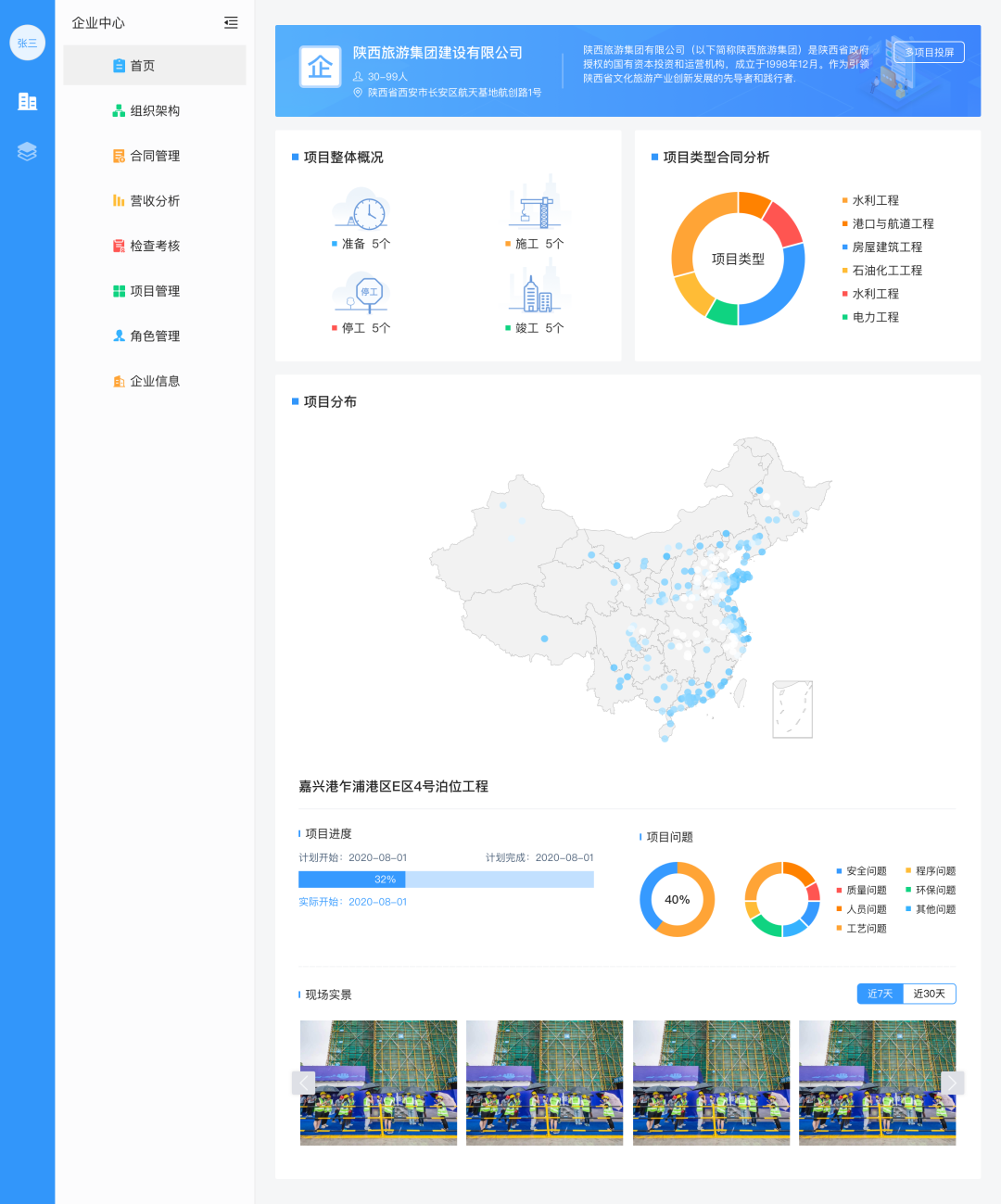
Task: Open the building icon in left rail
Action: [27, 101]
